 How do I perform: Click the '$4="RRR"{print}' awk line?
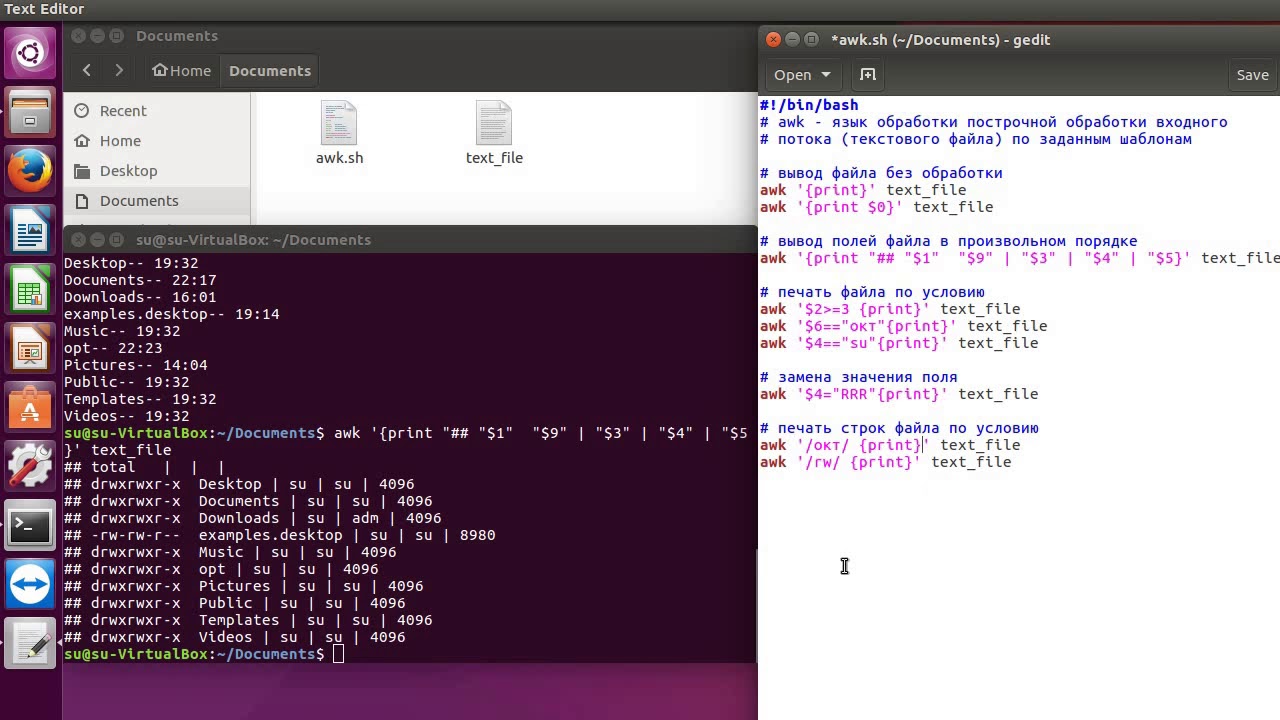pyautogui.click(x=899, y=394)
